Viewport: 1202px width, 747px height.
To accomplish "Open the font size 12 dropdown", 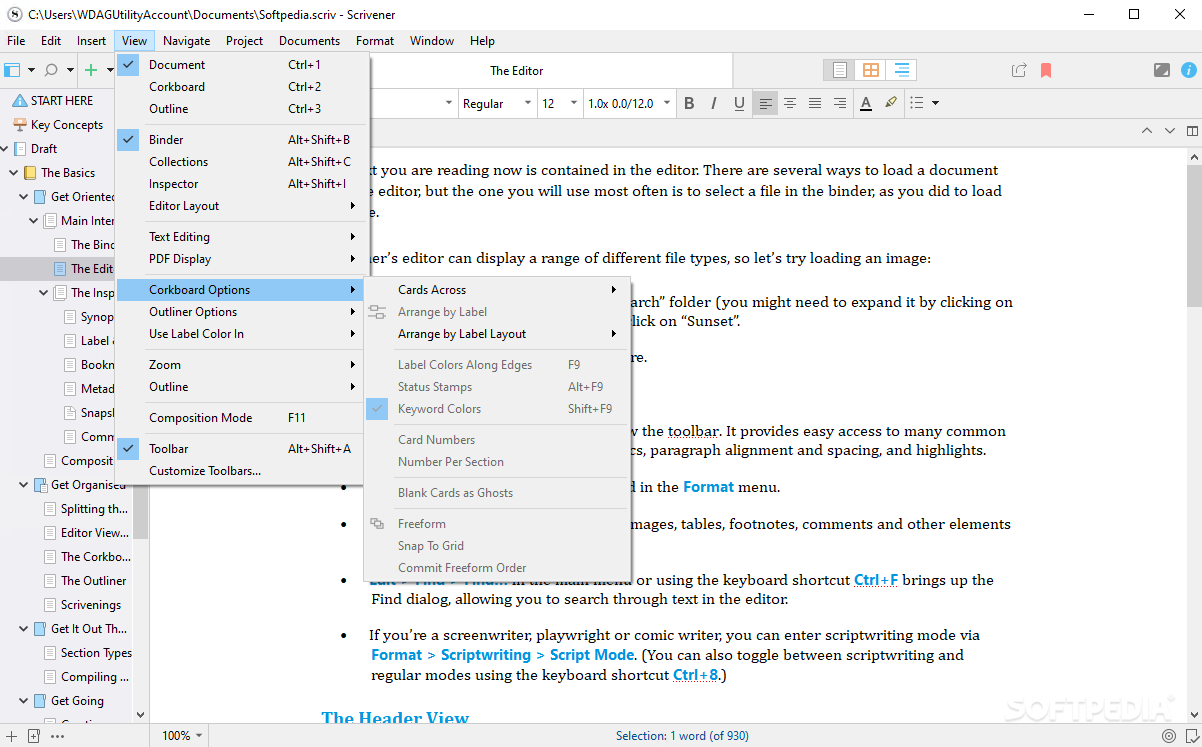I will tap(559, 103).
